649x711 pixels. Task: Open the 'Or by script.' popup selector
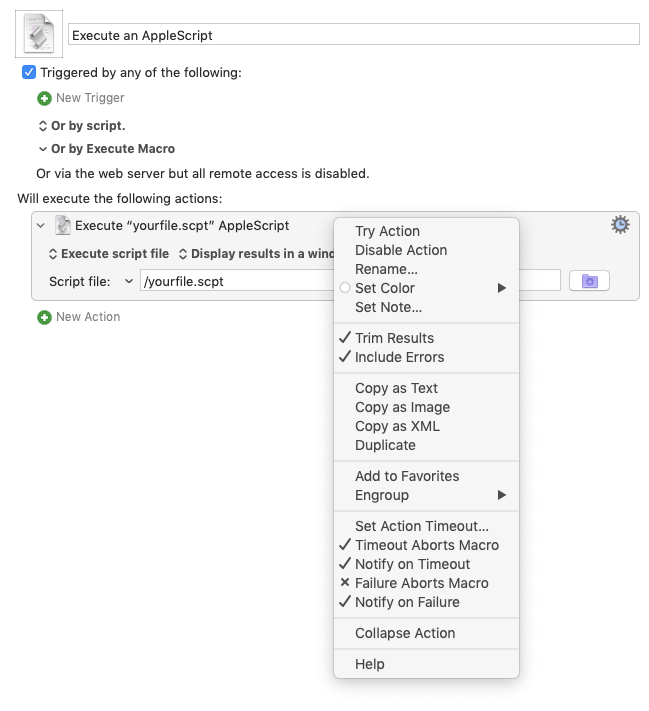82,126
